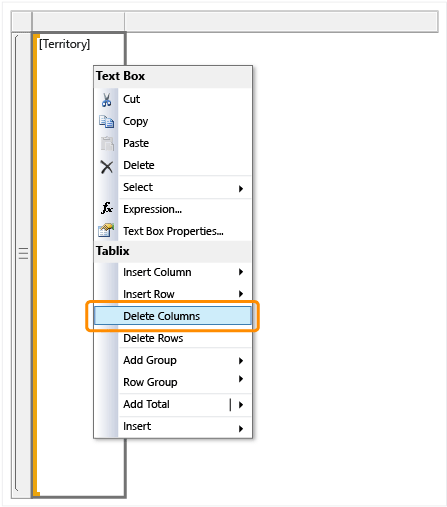
Task: Expand the Select submenu arrow
Action: 241,189
